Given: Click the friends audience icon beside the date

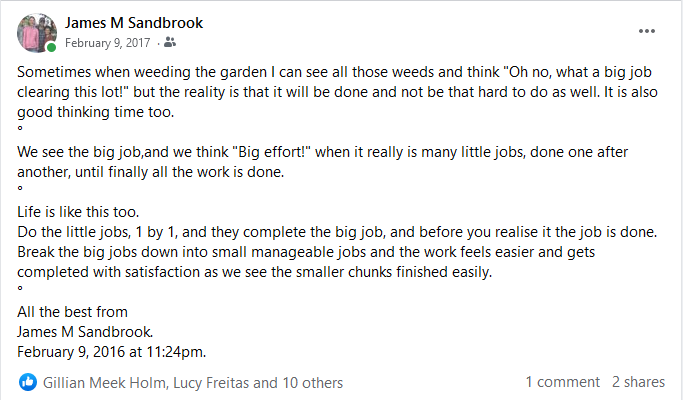Looking at the screenshot, I should pos(170,43).
